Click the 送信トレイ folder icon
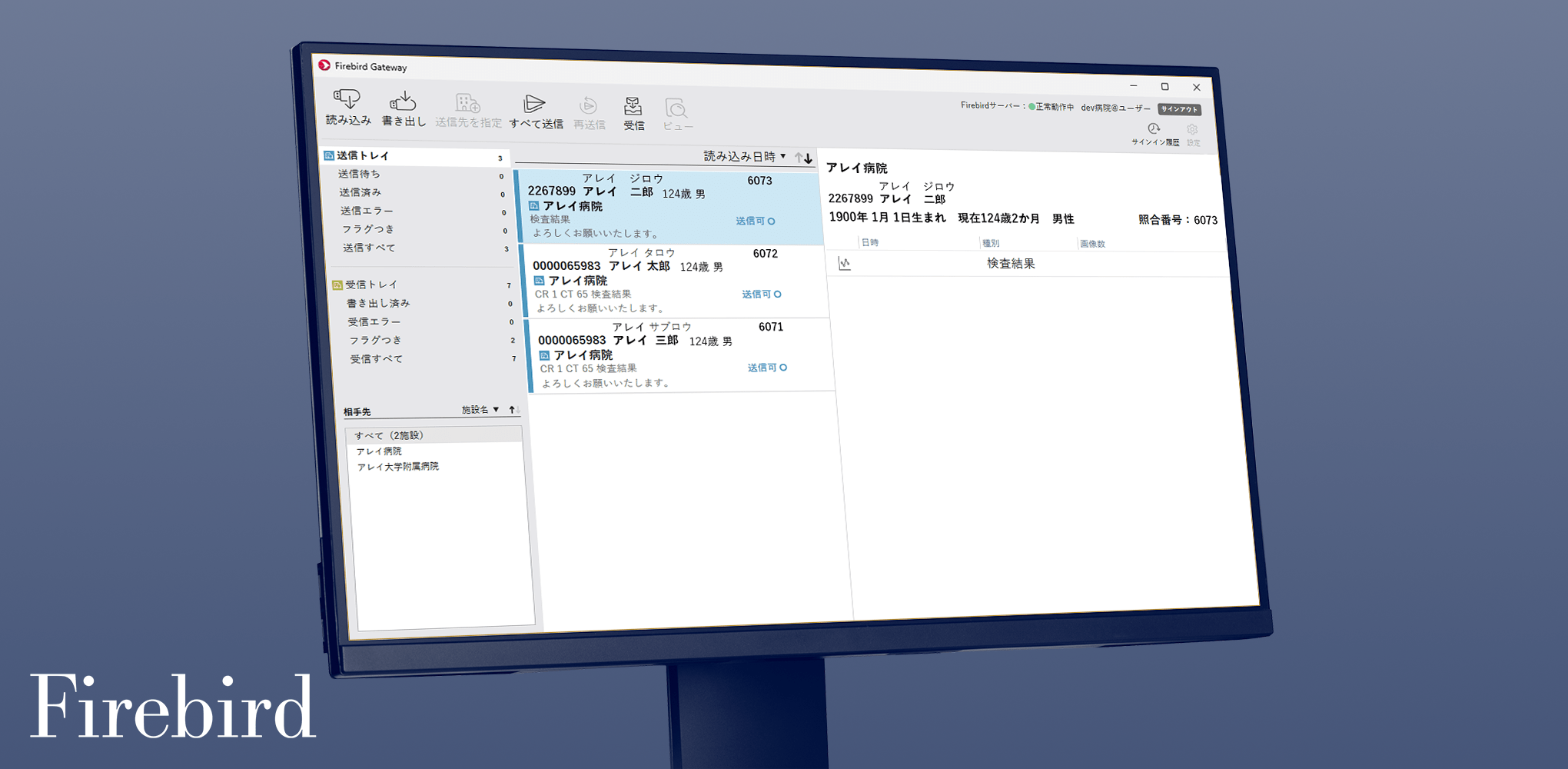The image size is (1568, 769). tap(329, 155)
